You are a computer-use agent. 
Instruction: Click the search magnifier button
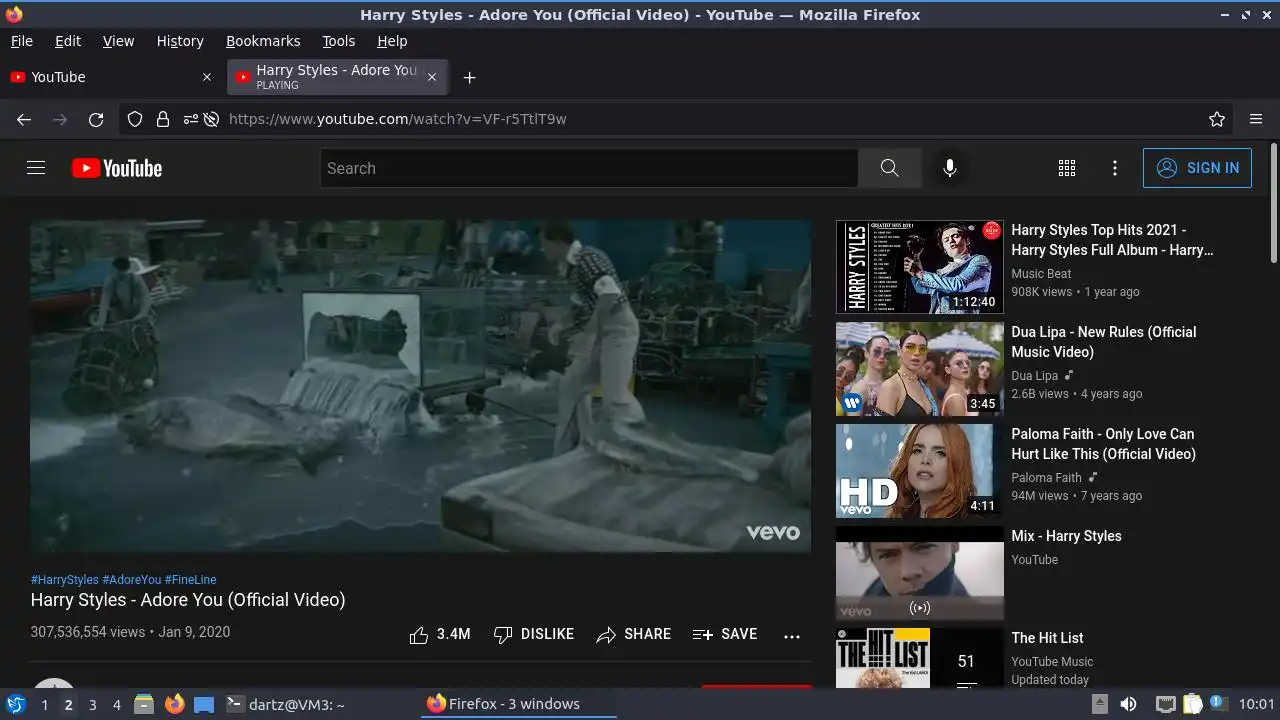[889, 168]
